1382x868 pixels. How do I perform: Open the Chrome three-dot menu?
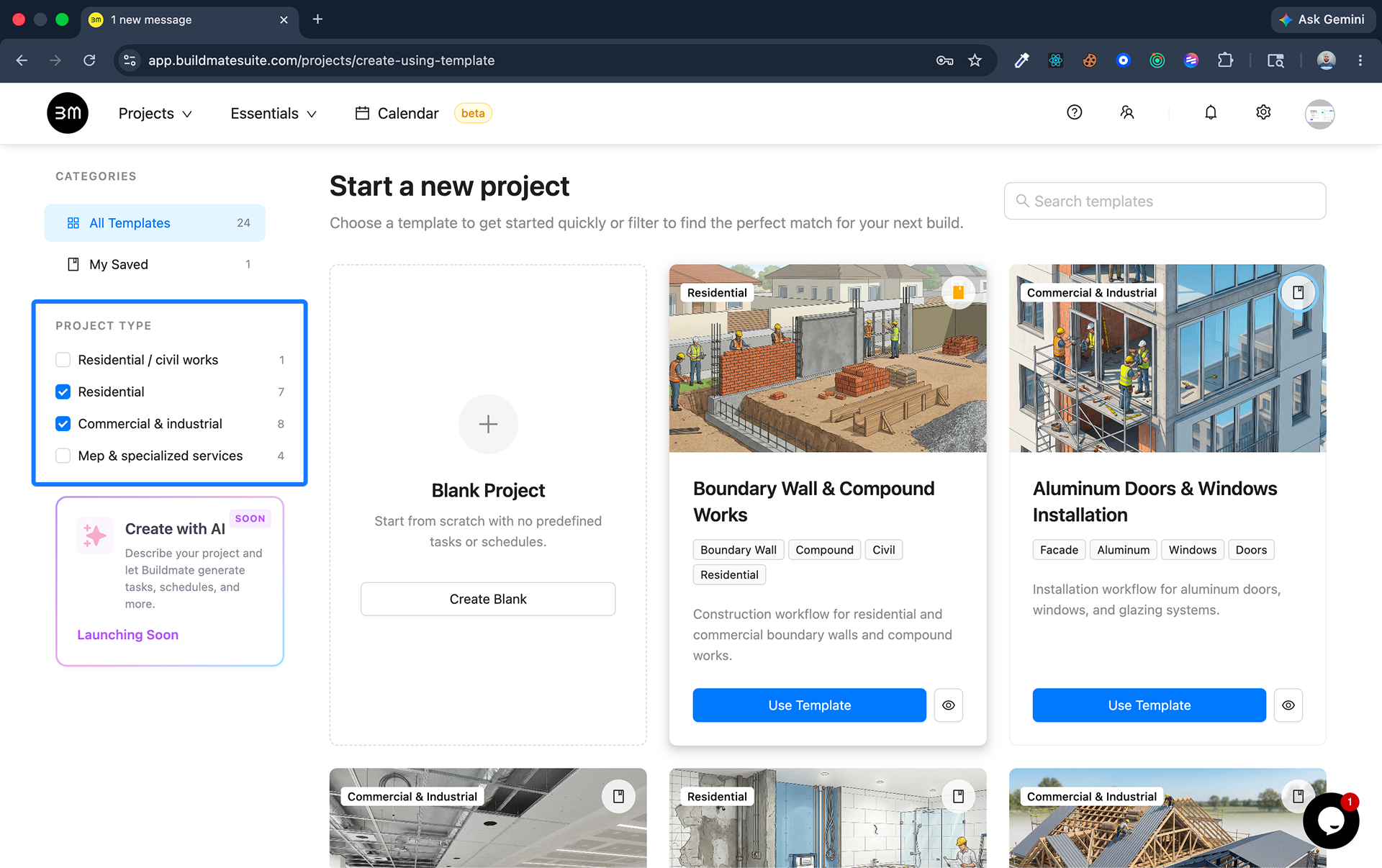pos(1360,60)
